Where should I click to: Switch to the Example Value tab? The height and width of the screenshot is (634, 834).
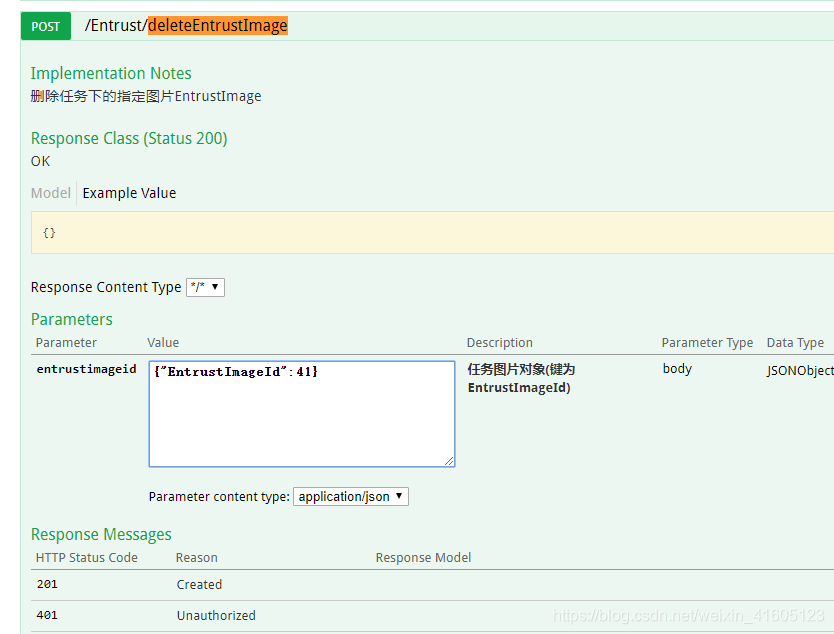(129, 193)
